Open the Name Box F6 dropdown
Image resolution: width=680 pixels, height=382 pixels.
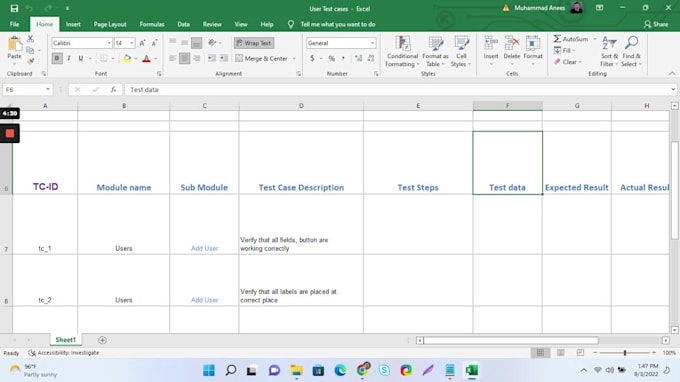coord(48,89)
